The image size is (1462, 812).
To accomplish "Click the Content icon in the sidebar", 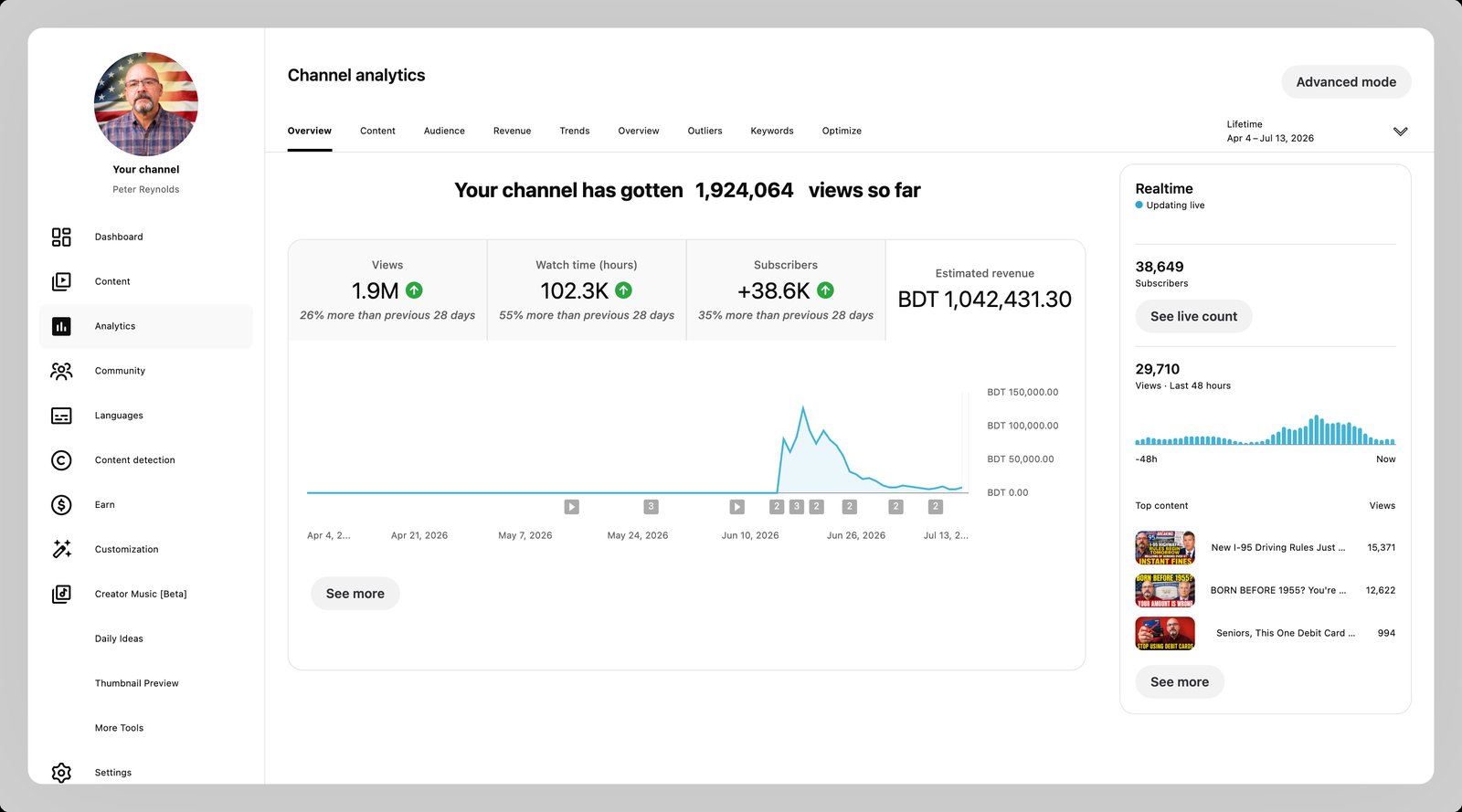I will pos(61,282).
